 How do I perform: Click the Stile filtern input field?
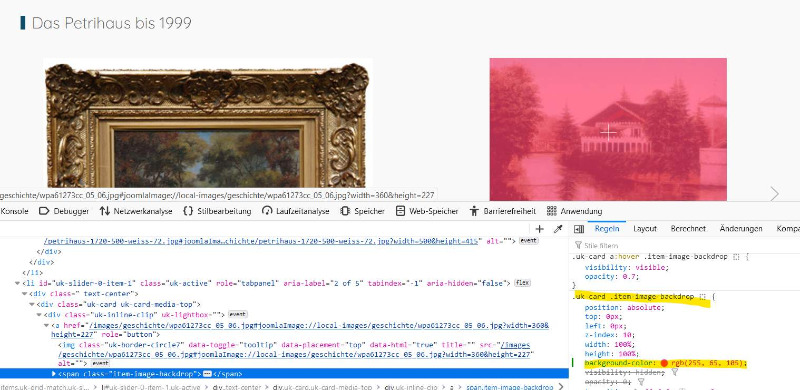684,245
